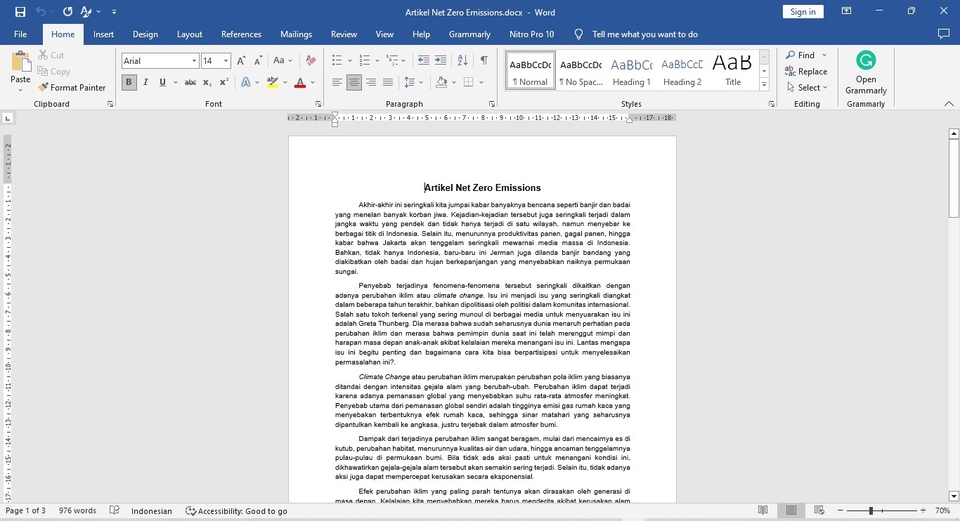The width and height of the screenshot is (960, 521).
Task: Toggle bold formatting
Action: 129,82
